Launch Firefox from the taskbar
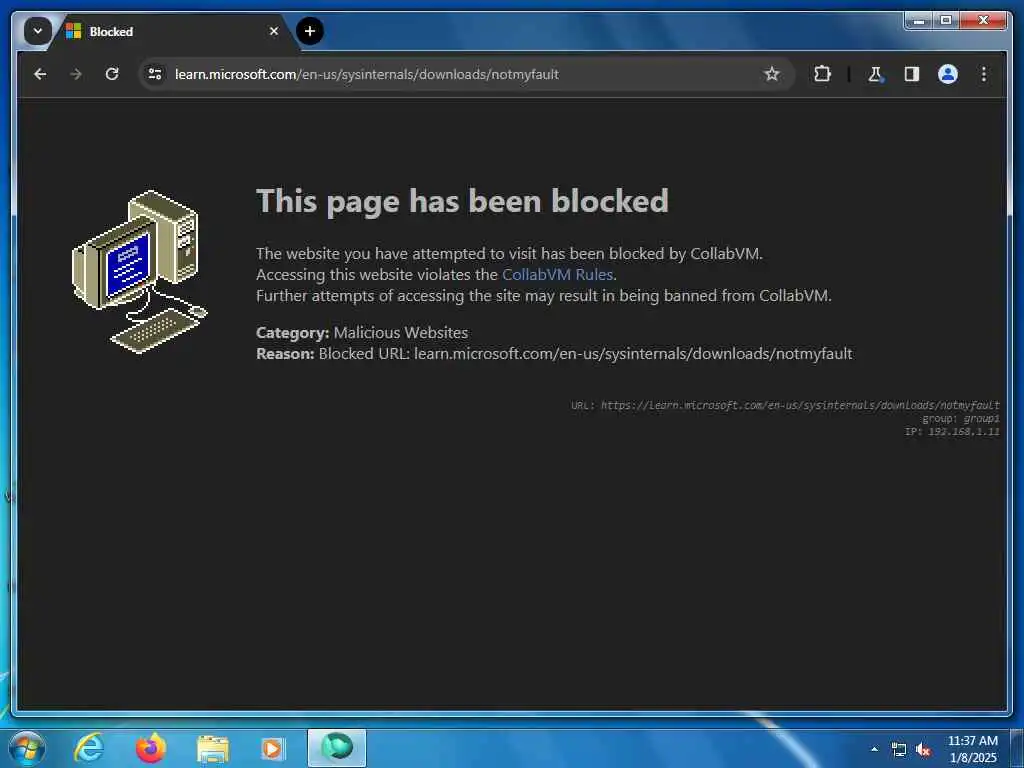Screen dimensions: 1024x768 pyautogui.click(x=150, y=748)
